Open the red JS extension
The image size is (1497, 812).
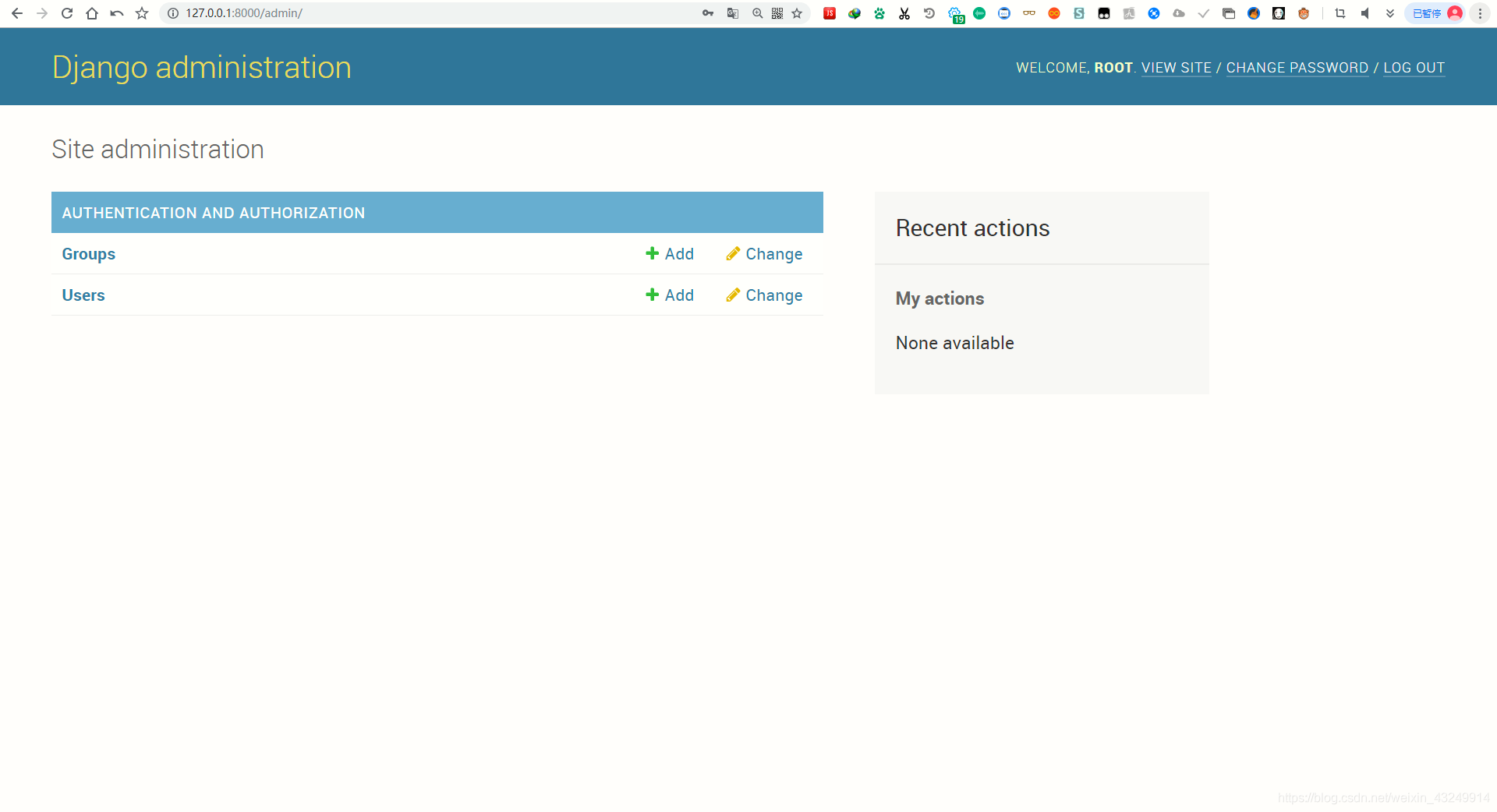click(x=830, y=13)
